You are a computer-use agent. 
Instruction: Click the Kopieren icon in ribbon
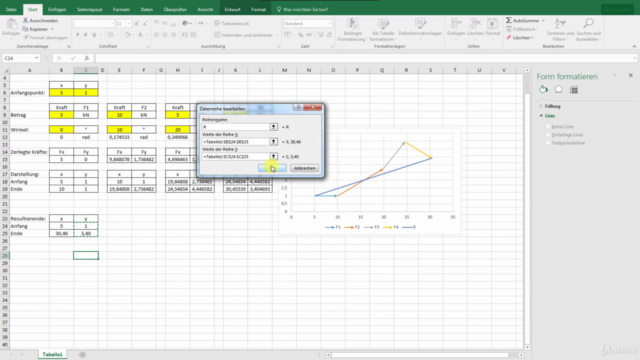25,29
